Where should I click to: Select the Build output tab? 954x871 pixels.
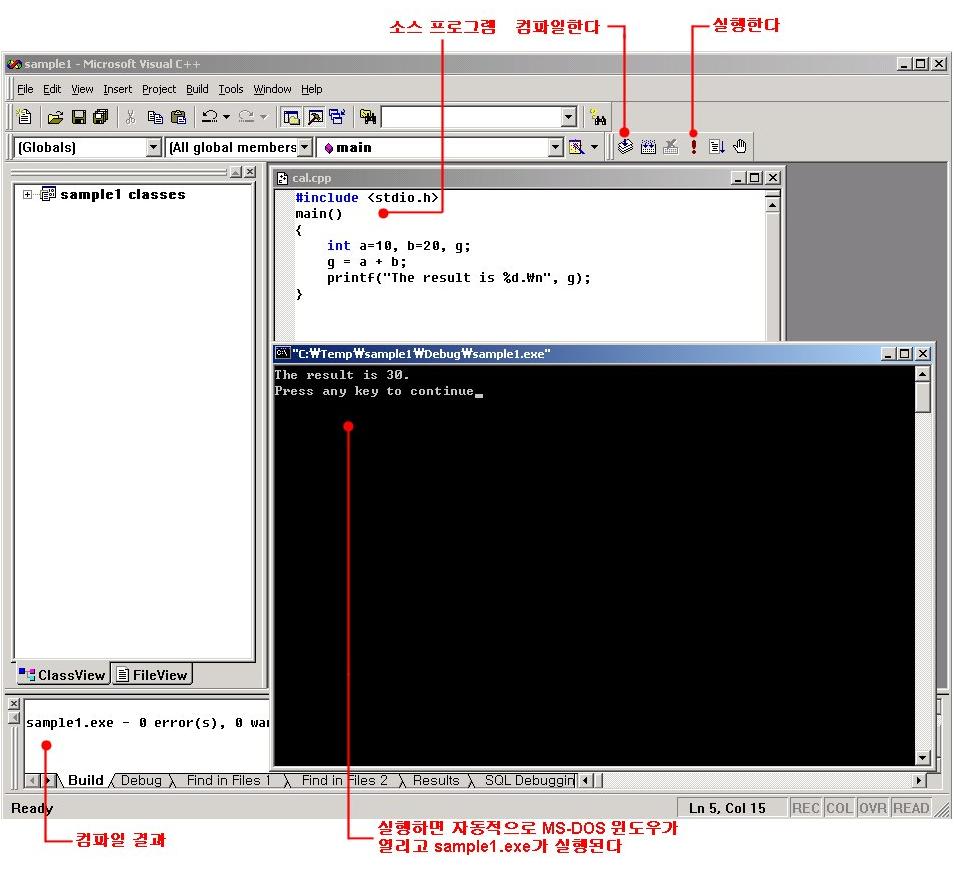[85, 780]
